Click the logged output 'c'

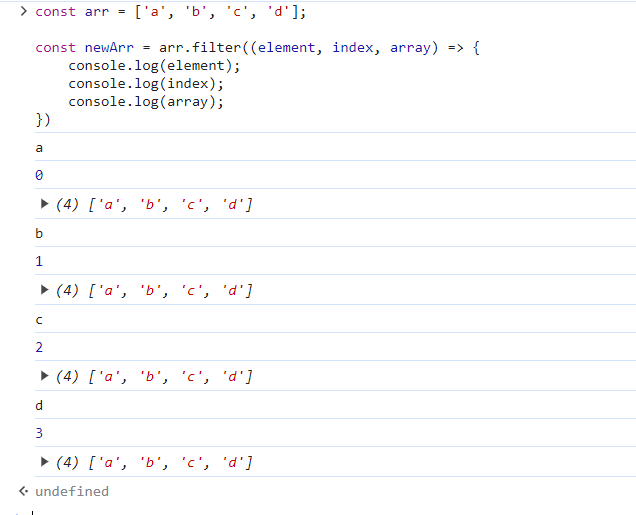click(39, 320)
